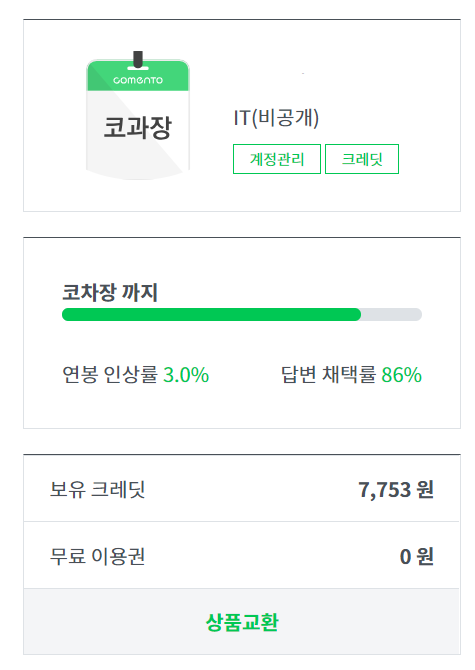The image size is (475, 670).
Task: Click the 0 원 free pass amount
Action: [416, 556]
